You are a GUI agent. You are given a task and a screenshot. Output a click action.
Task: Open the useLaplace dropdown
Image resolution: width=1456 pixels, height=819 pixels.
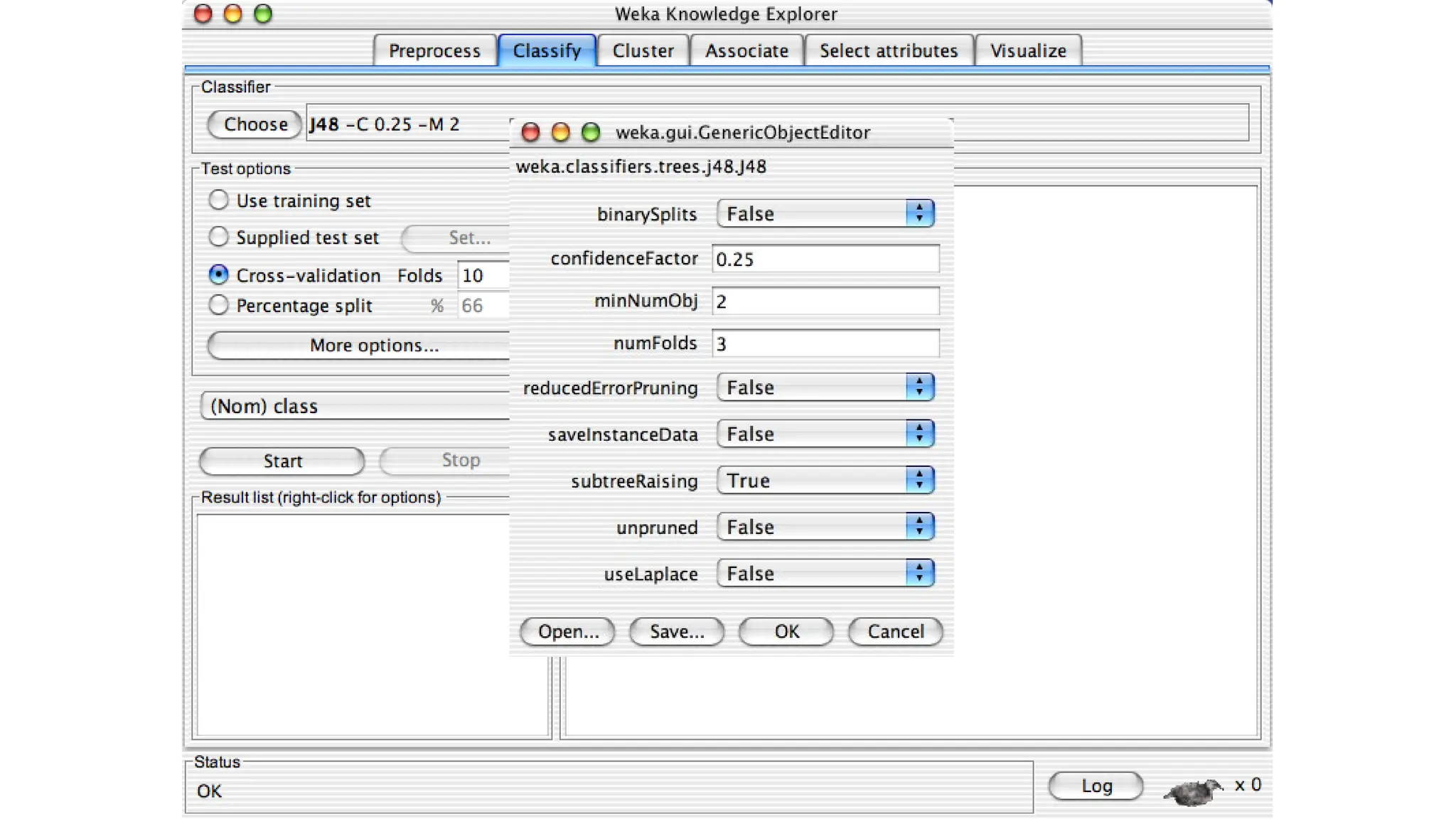pyautogui.click(x=825, y=573)
